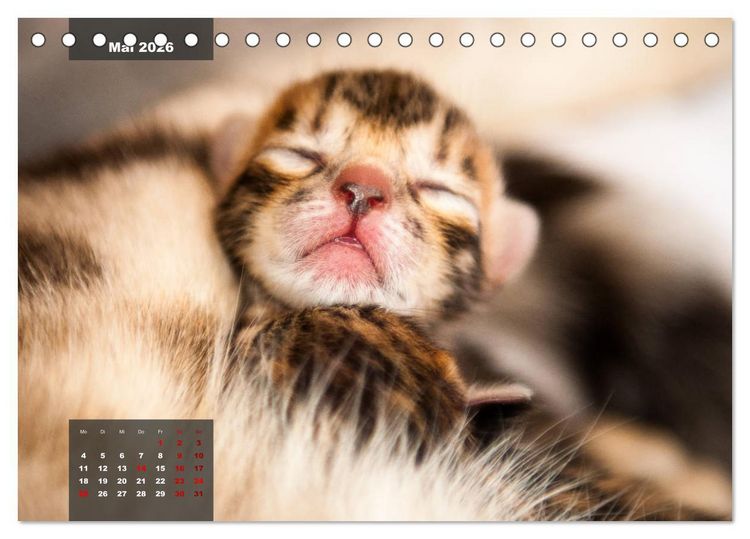Viewport: 750px width, 539px height.
Task: Click date 13 in the grid
Action: point(122,469)
